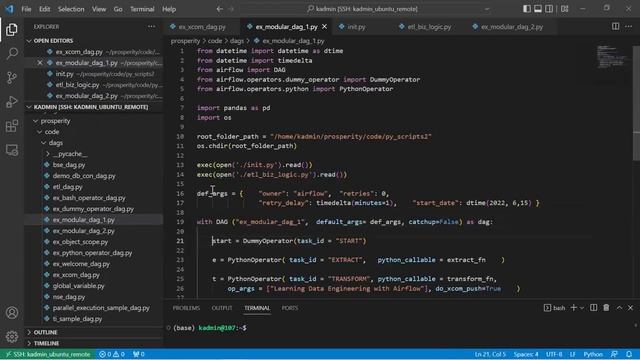
Task: Split the editor right
Action: coord(615,27)
